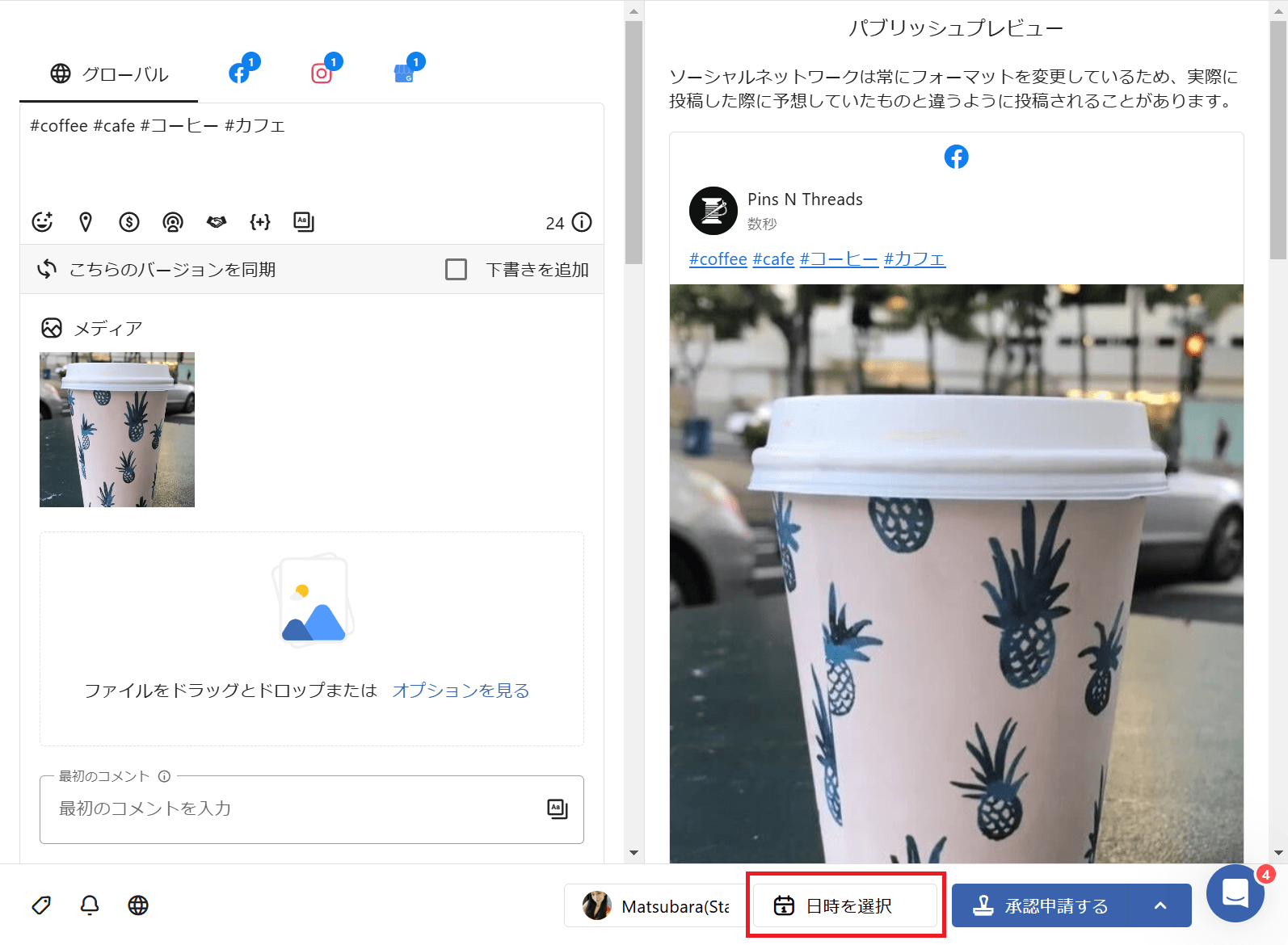This screenshot has height=945, width=1288.
Task: Click the パブリッシュプレビュー heading
Action: pyautogui.click(x=956, y=28)
